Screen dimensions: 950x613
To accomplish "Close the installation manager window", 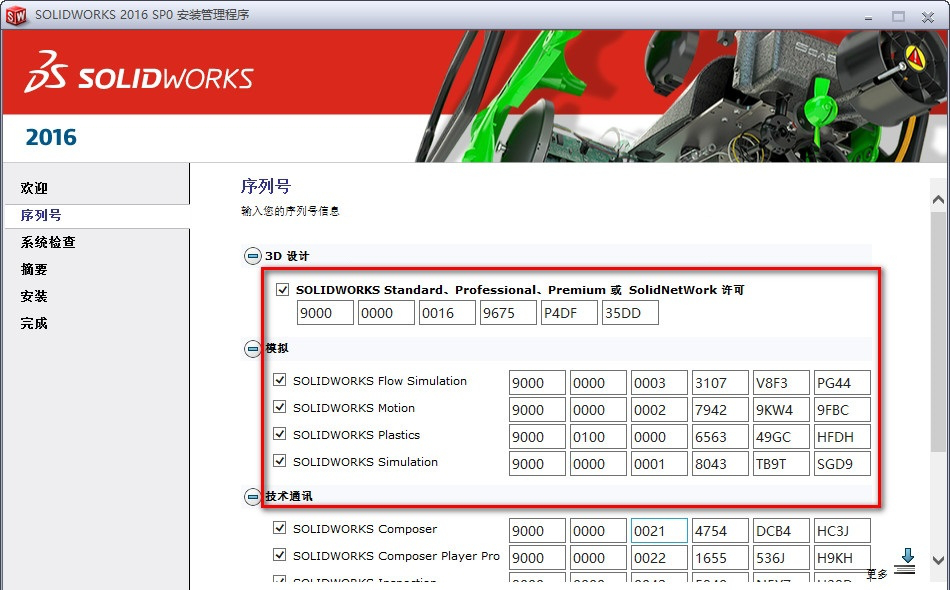I will pyautogui.click(x=928, y=17).
